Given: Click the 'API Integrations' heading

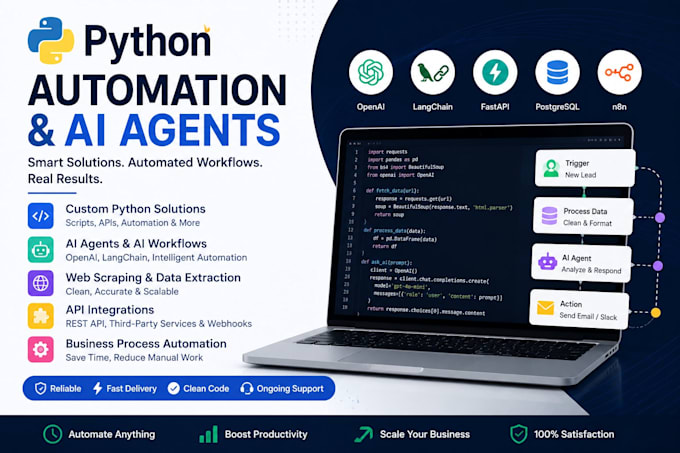Looking at the screenshot, I should (x=110, y=310).
